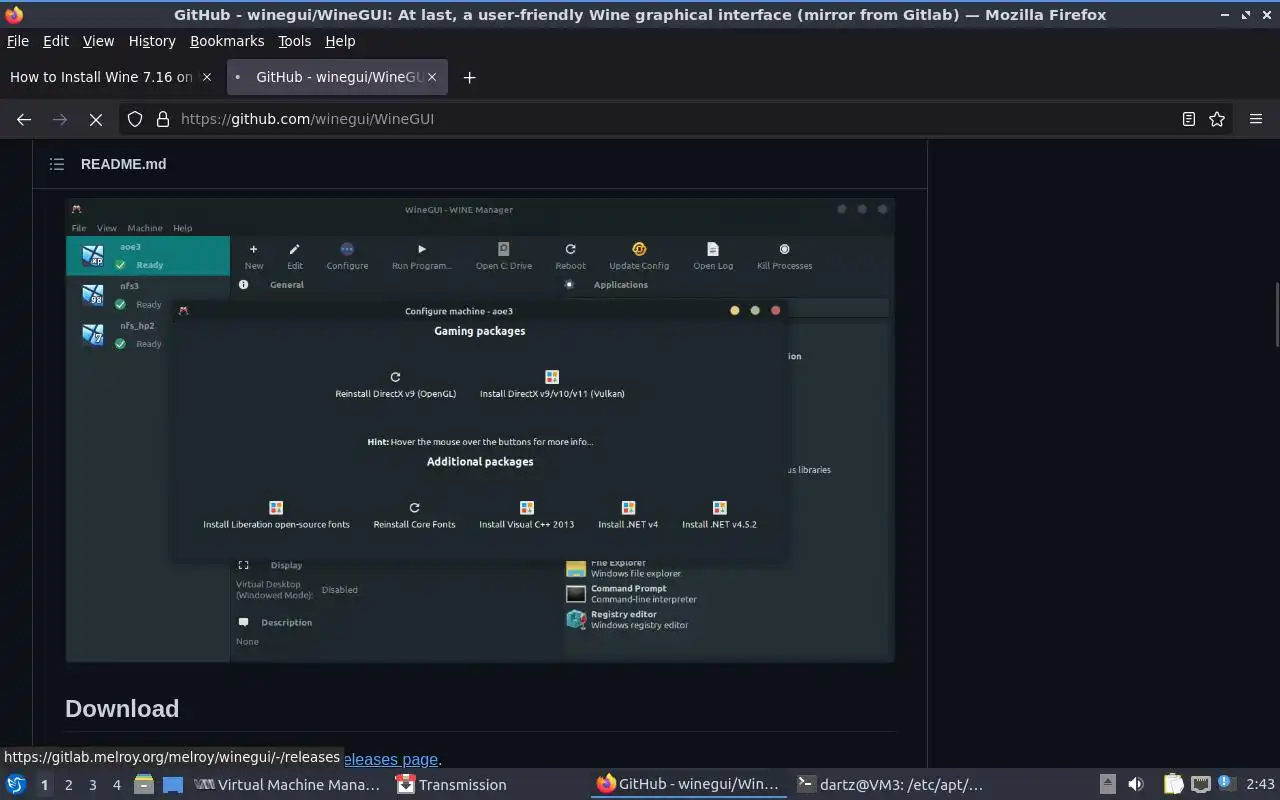Bring up Virtual Machine Manager from the taskbar
The height and width of the screenshot is (800, 1280).
coord(288,785)
